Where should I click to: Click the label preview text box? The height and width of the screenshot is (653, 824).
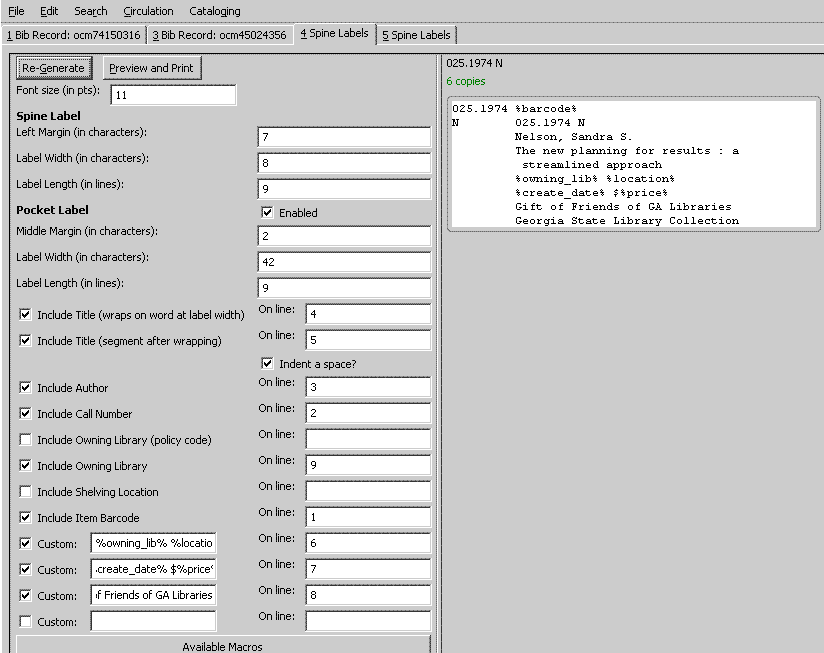click(633, 164)
